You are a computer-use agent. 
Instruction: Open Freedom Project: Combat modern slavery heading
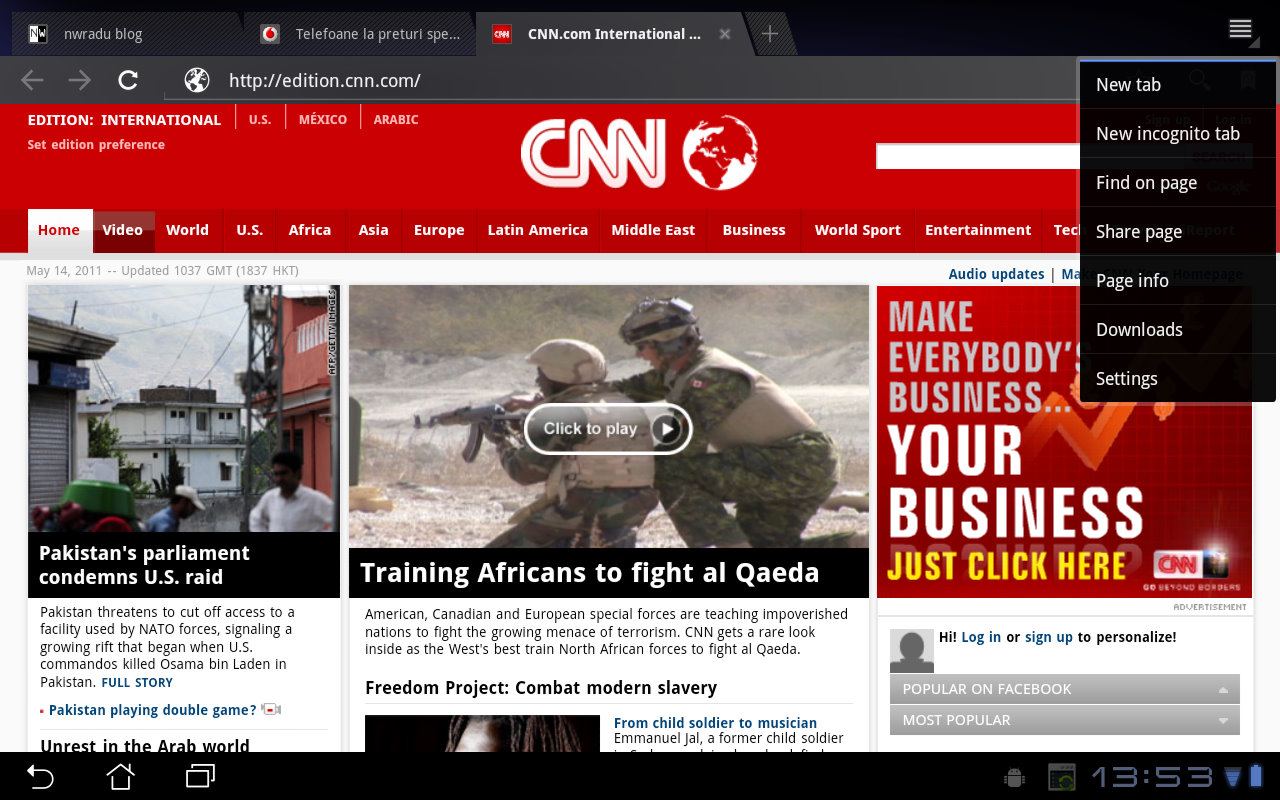point(541,688)
